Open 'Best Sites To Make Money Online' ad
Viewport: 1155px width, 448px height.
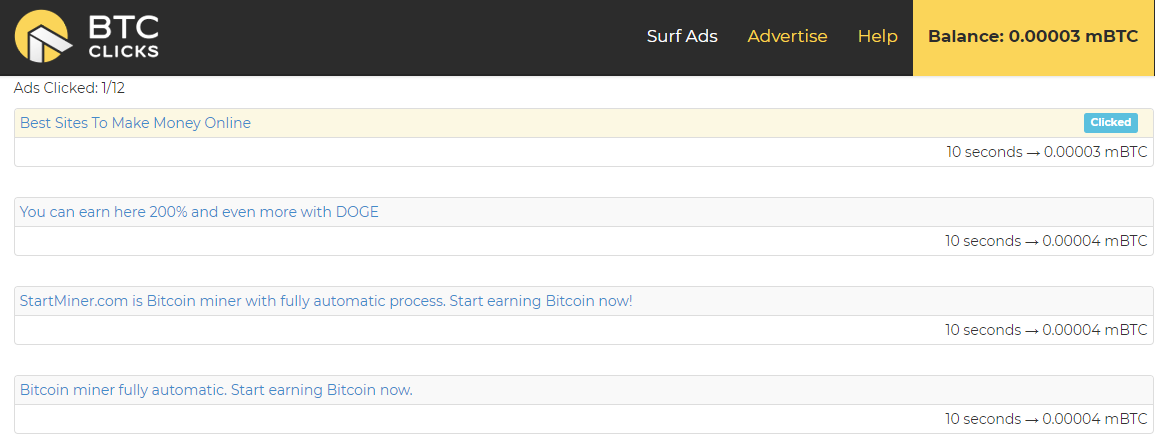[x=136, y=123]
